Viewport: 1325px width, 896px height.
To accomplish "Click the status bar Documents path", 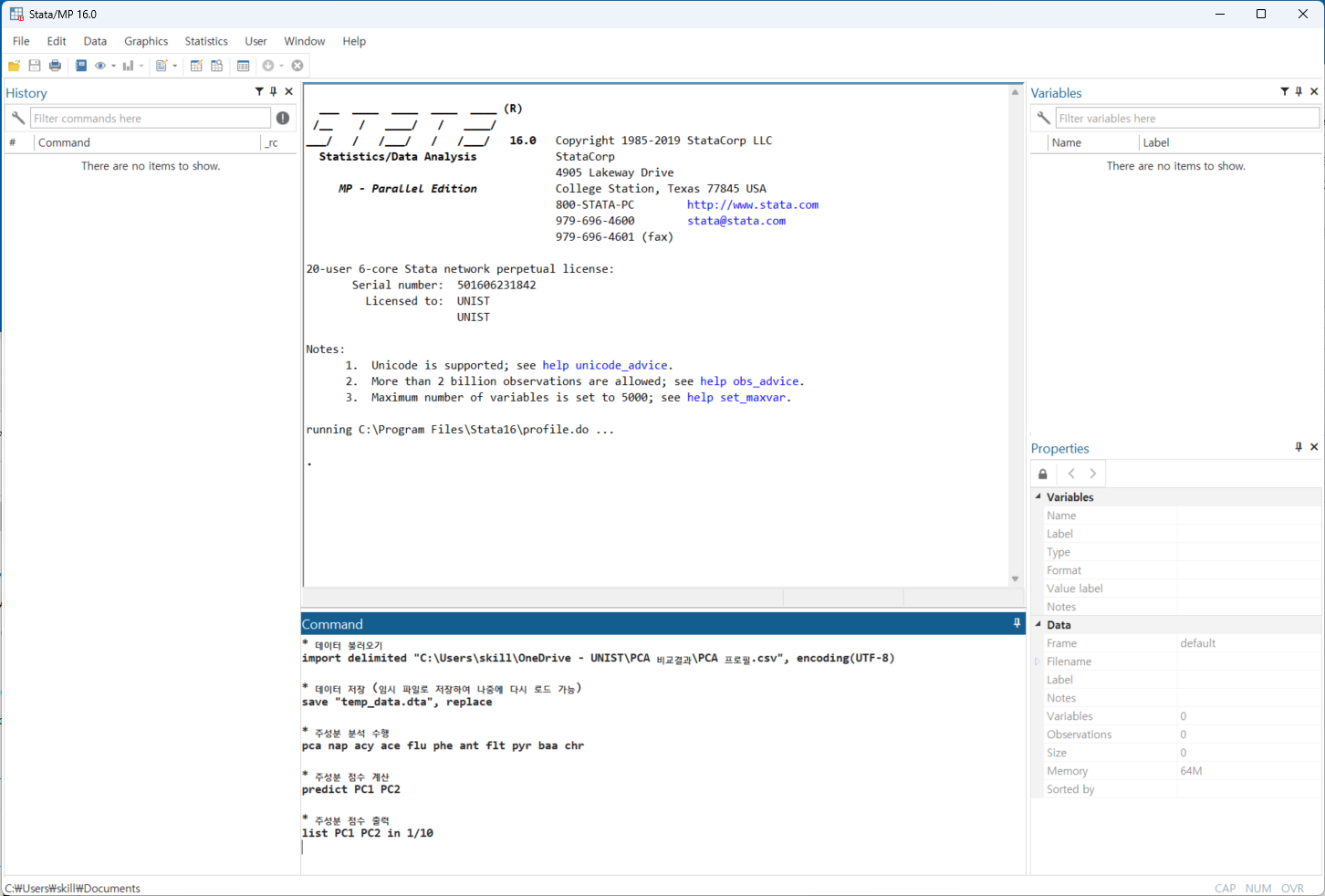I will [73, 888].
